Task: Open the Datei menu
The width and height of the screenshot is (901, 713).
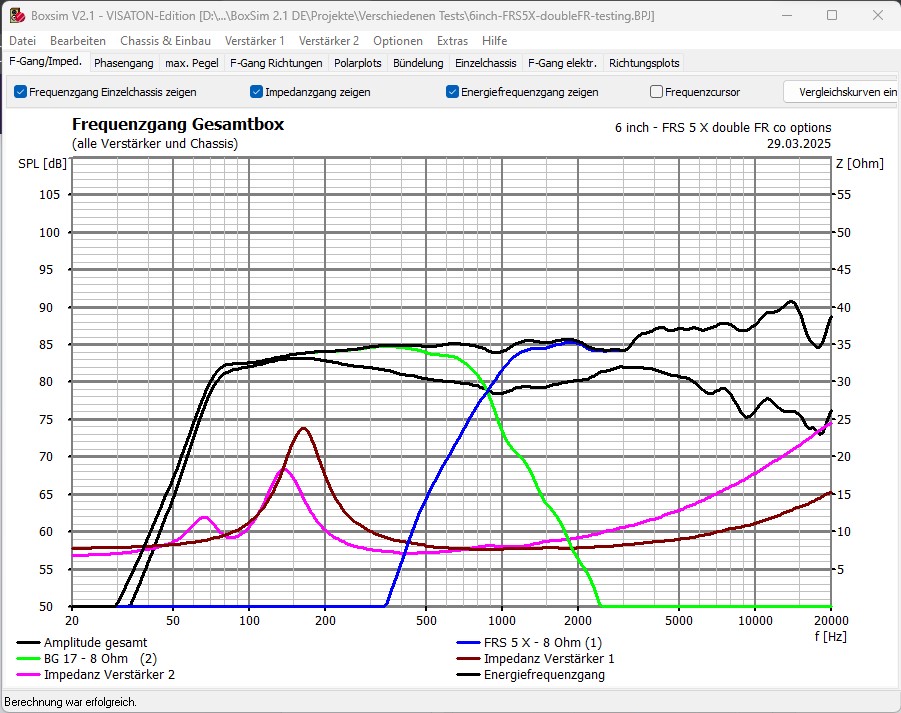Action: click(x=22, y=41)
